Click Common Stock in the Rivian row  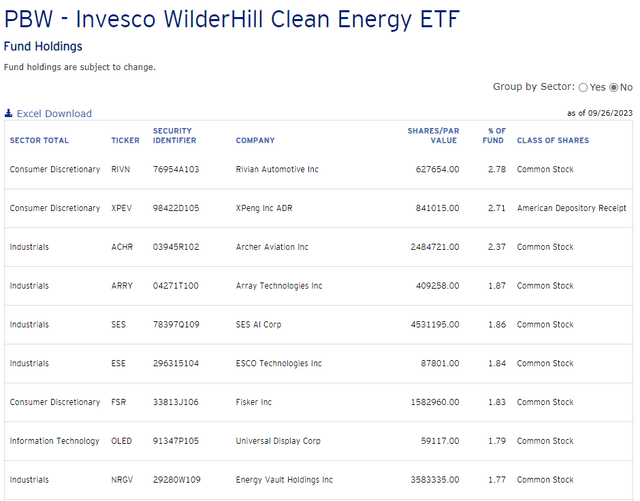(545, 169)
